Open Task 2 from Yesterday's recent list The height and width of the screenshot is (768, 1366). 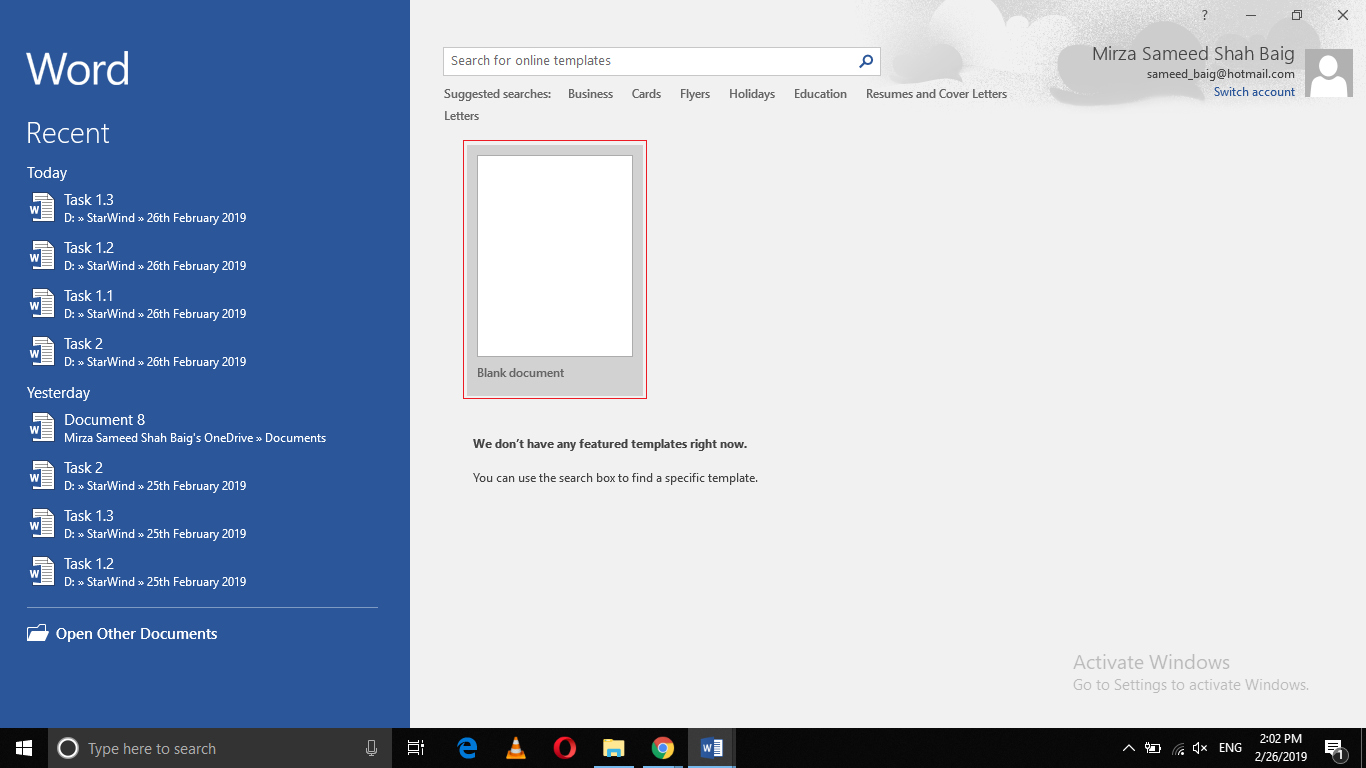(203, 476)
